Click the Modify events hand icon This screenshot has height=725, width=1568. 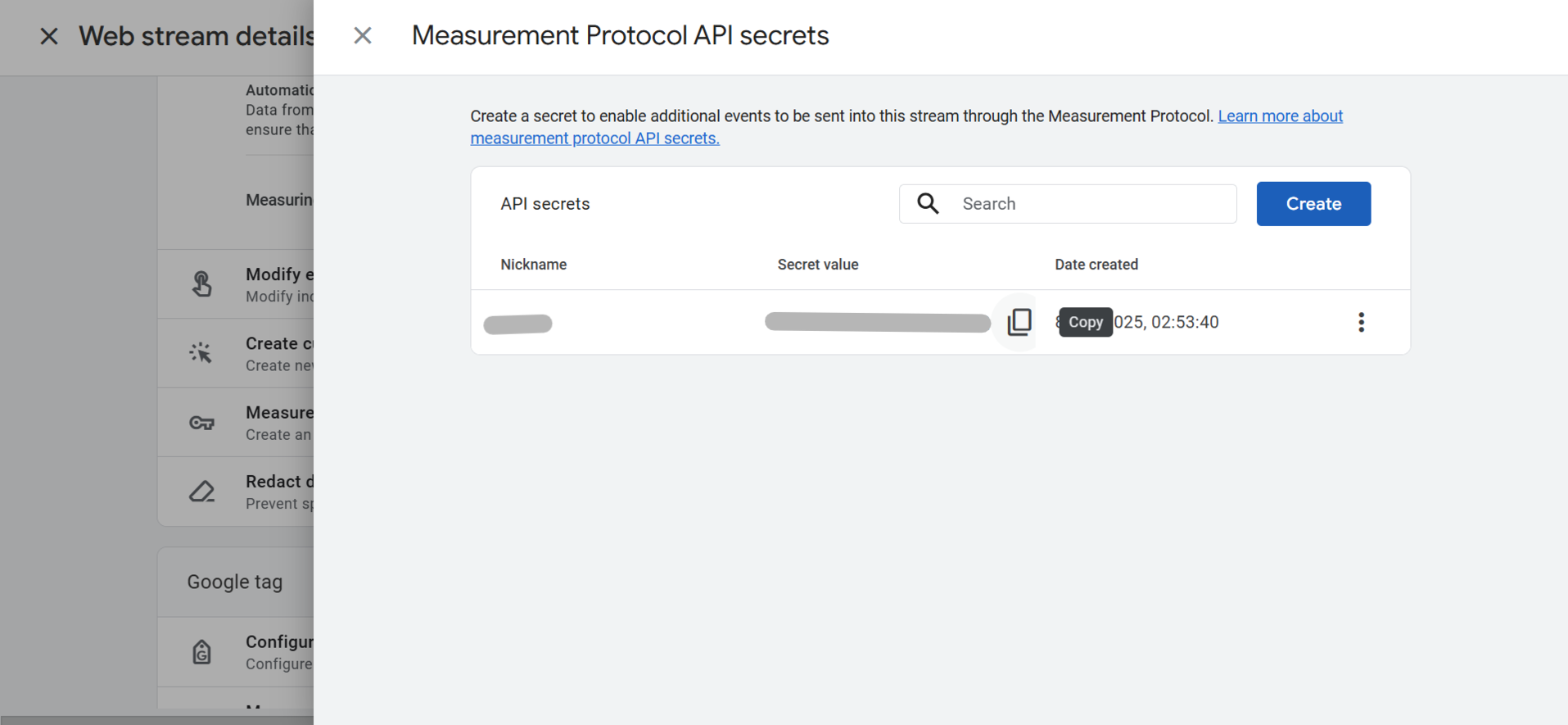[x=201, y=284]
